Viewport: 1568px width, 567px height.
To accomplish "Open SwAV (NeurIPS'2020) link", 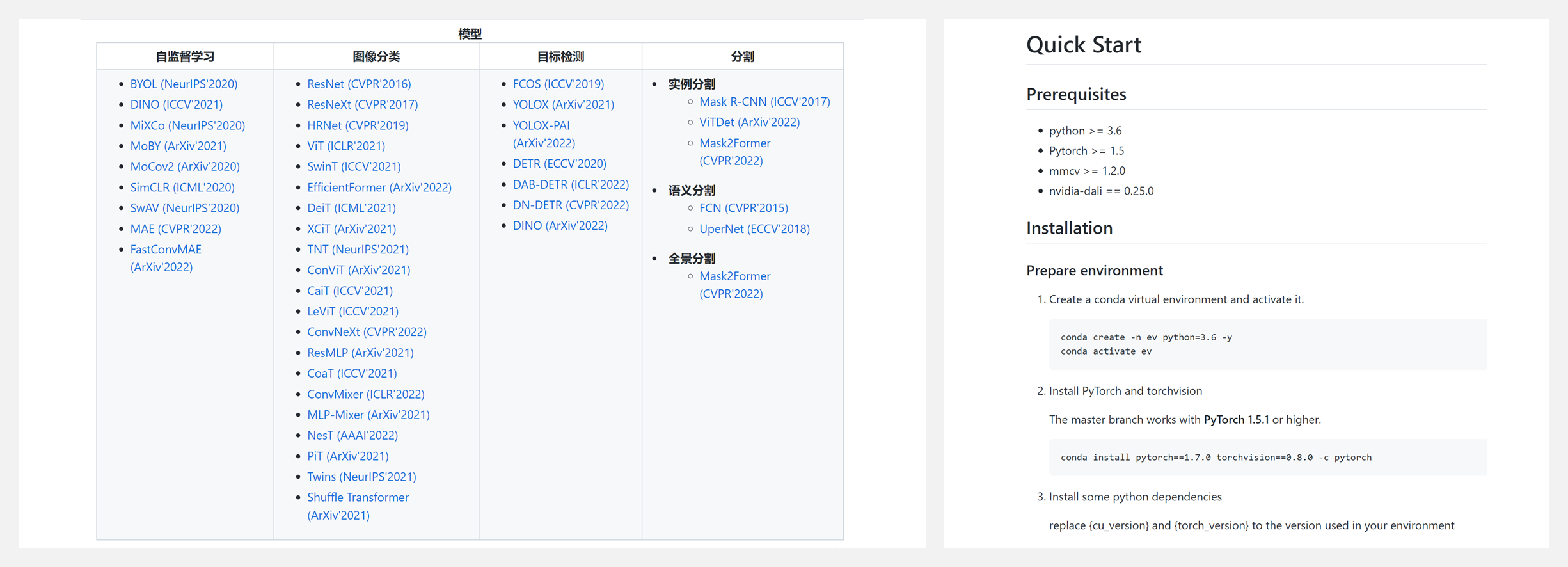I will [x=185, y=208].
